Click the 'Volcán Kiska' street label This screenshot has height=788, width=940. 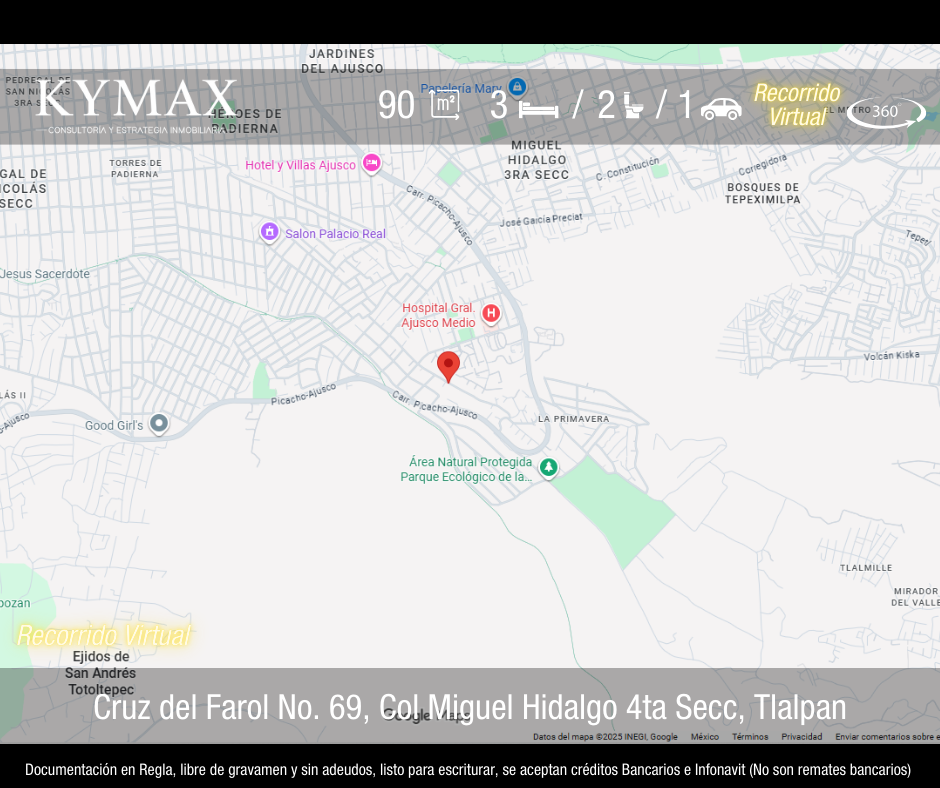(x=891, y=356)
